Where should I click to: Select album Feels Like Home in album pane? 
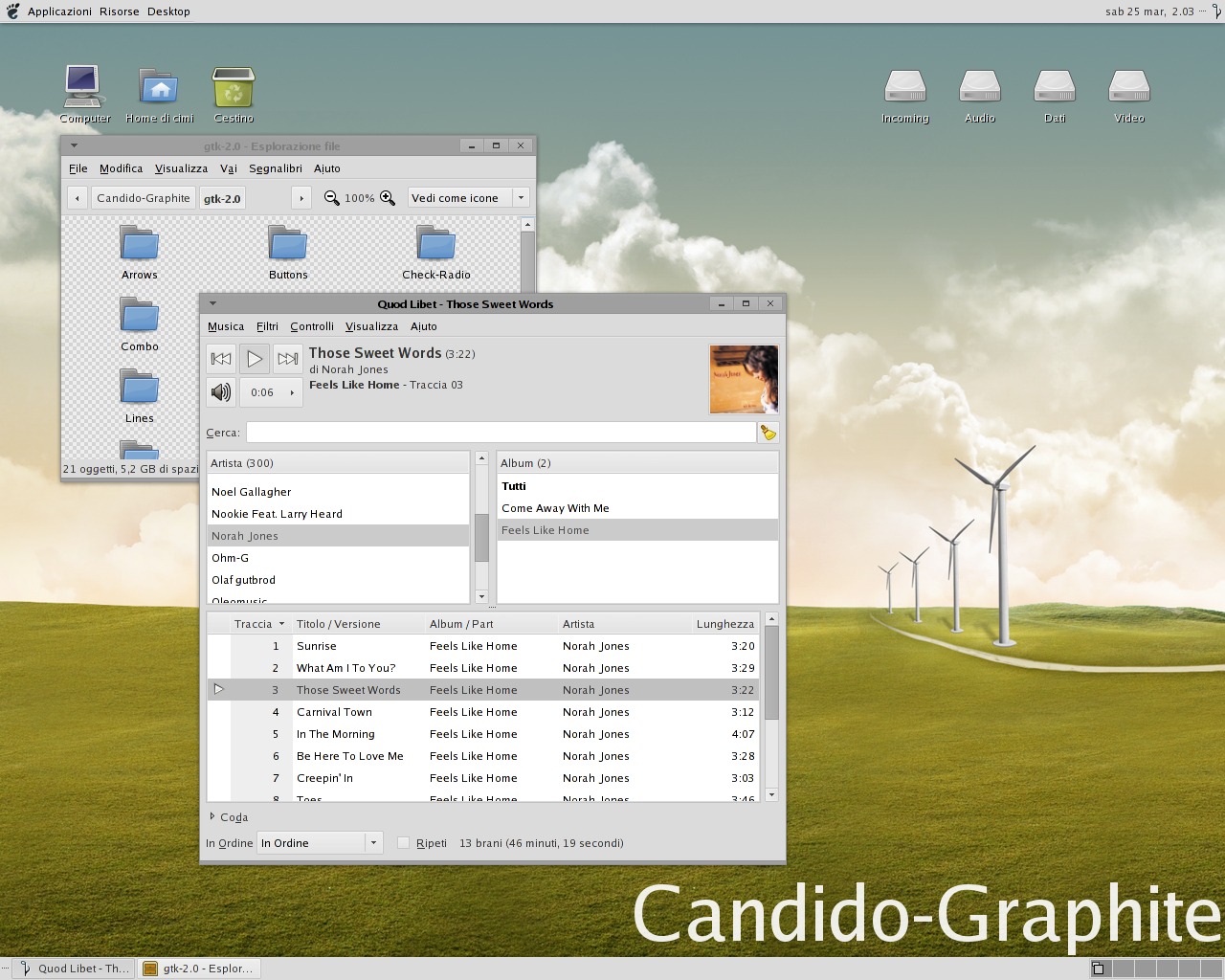pyautogui.click(x=637, y=530)
